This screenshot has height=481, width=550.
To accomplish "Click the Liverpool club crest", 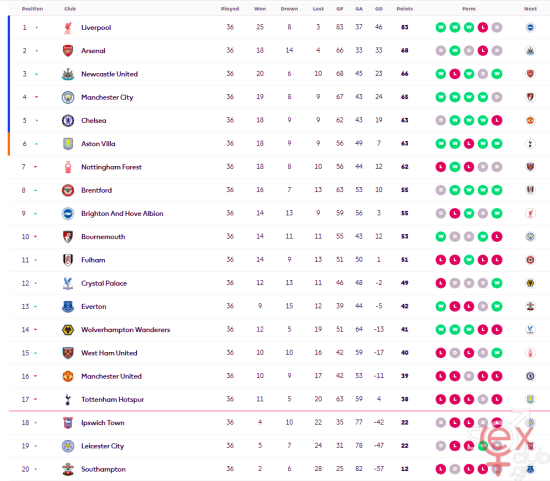I will click(x=68, y=28).
